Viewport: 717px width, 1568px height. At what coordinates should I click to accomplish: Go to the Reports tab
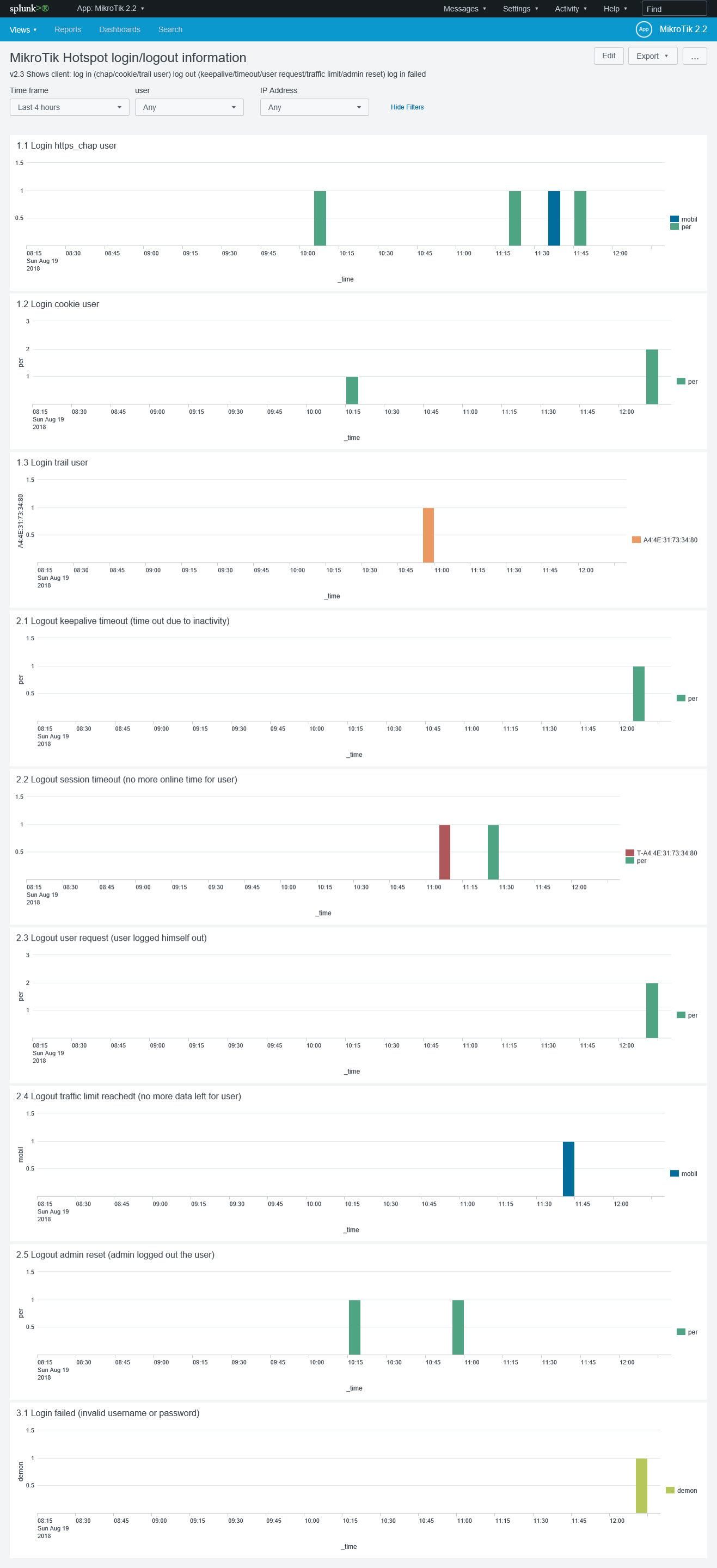pyautogui.click(x=68, y=29)
